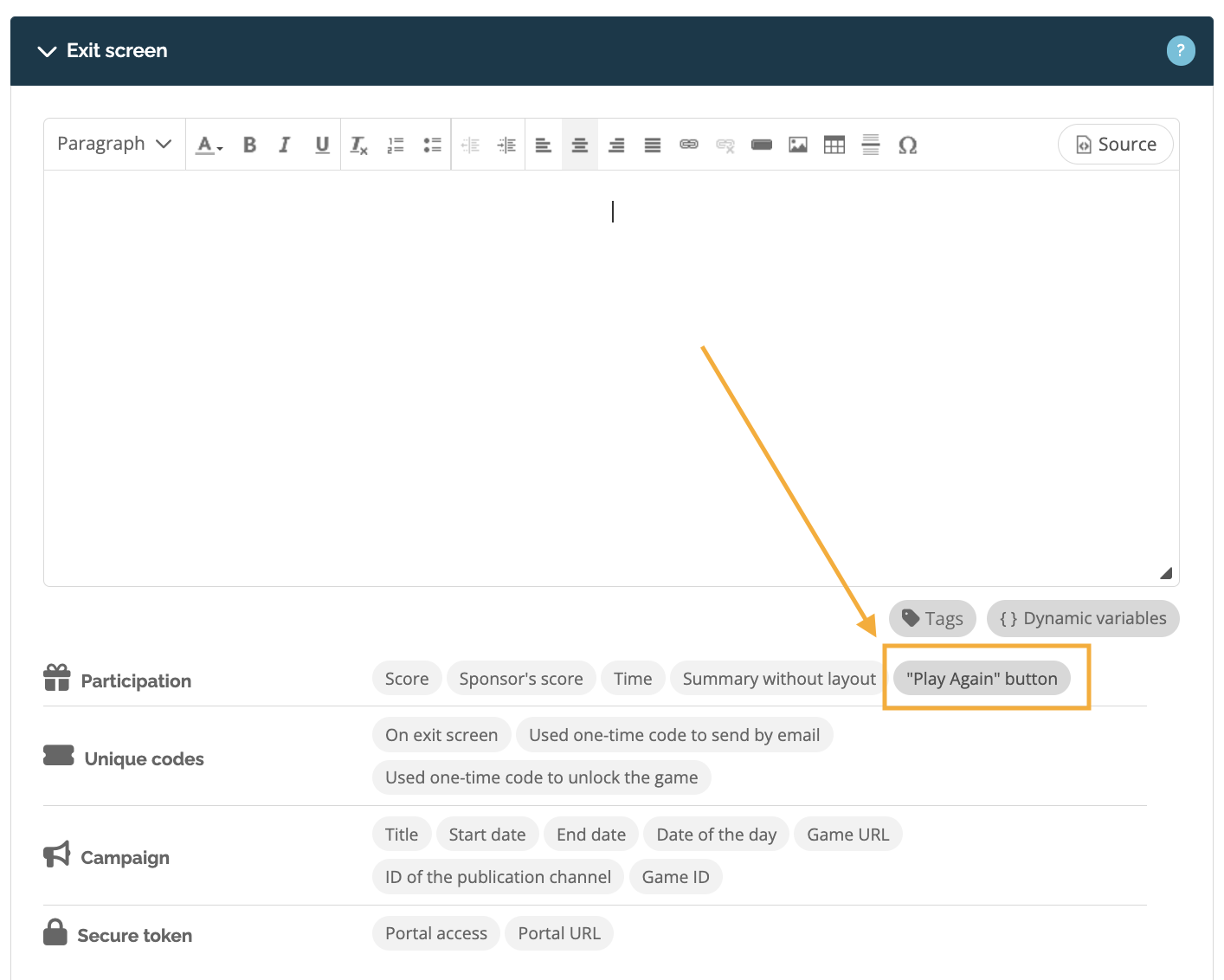Insert Used one-time code to unlock the game
1224x980 pixels.
(542, 777)
